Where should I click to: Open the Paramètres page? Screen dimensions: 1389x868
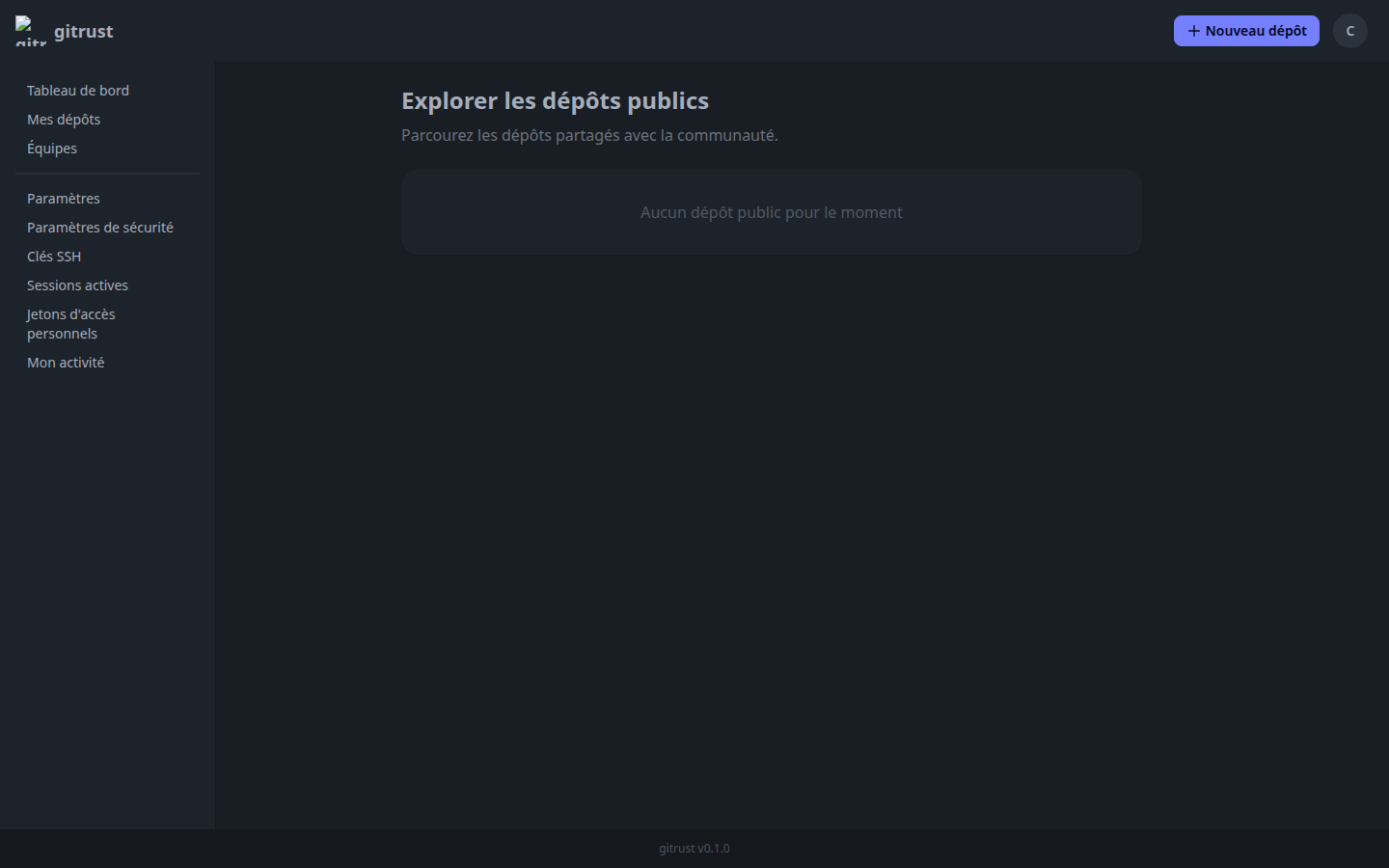(x=64, y=199)
